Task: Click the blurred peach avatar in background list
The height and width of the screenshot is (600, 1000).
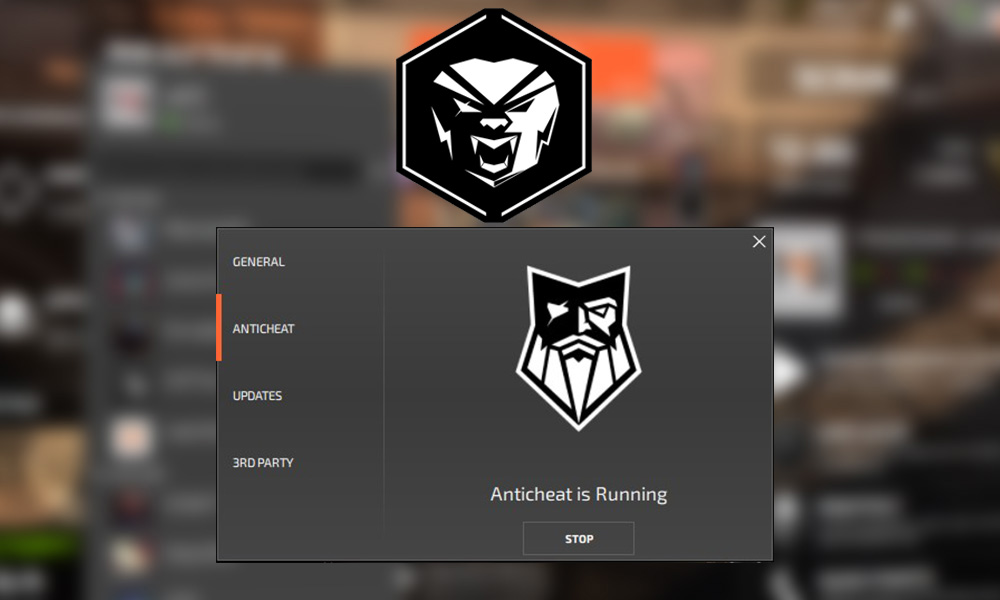Action: (131, 439)
